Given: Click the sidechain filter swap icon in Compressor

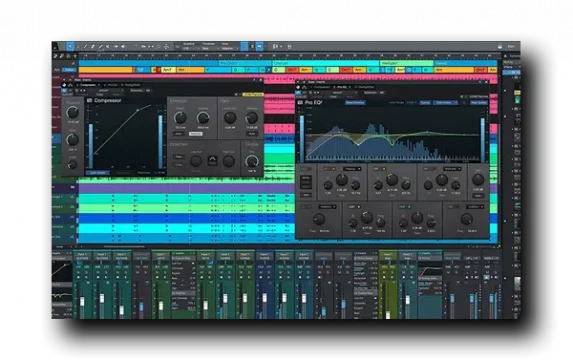Looking at the screenshot, I should pyautogui.click(x=212, y=160).
